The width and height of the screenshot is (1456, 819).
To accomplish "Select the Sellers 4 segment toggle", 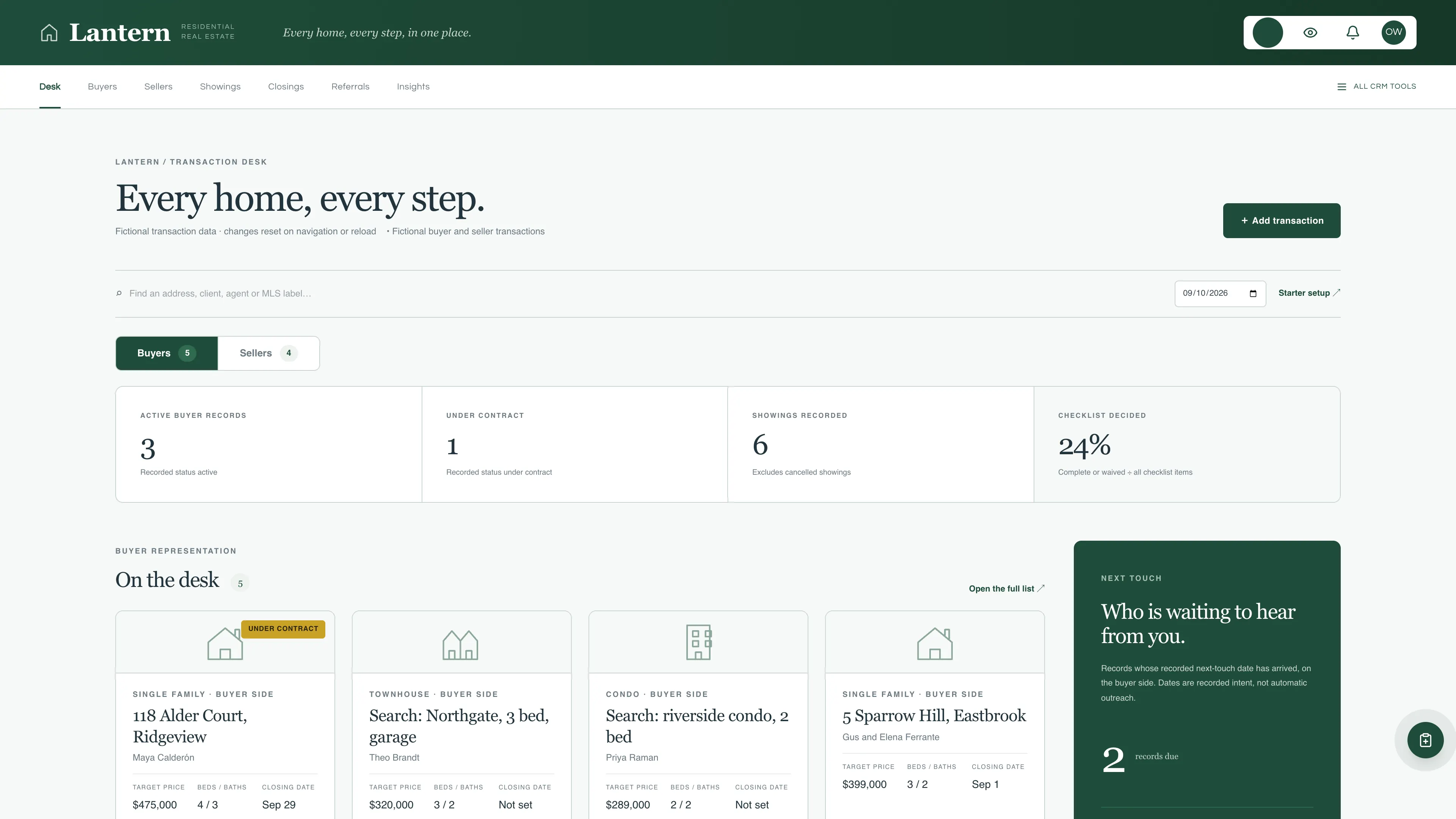I will [268, 353].
